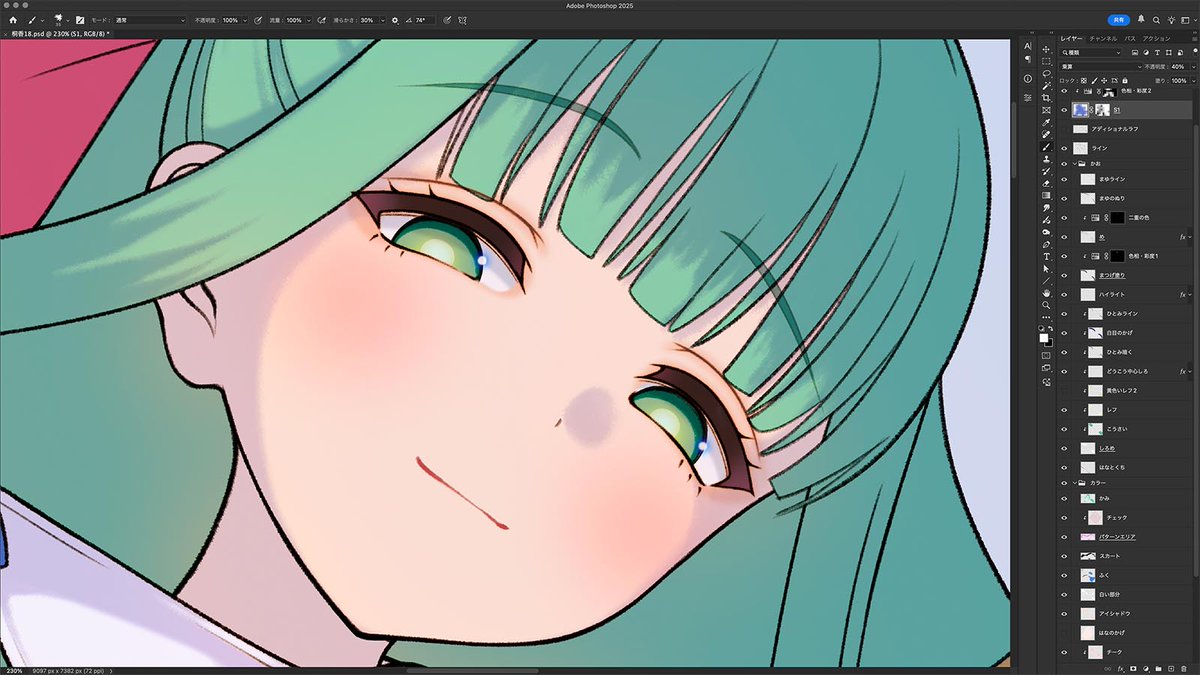The image size is (1200, 675).
Task: Enable the transparent pixels lock in Layers panel
Action: 1083,80
